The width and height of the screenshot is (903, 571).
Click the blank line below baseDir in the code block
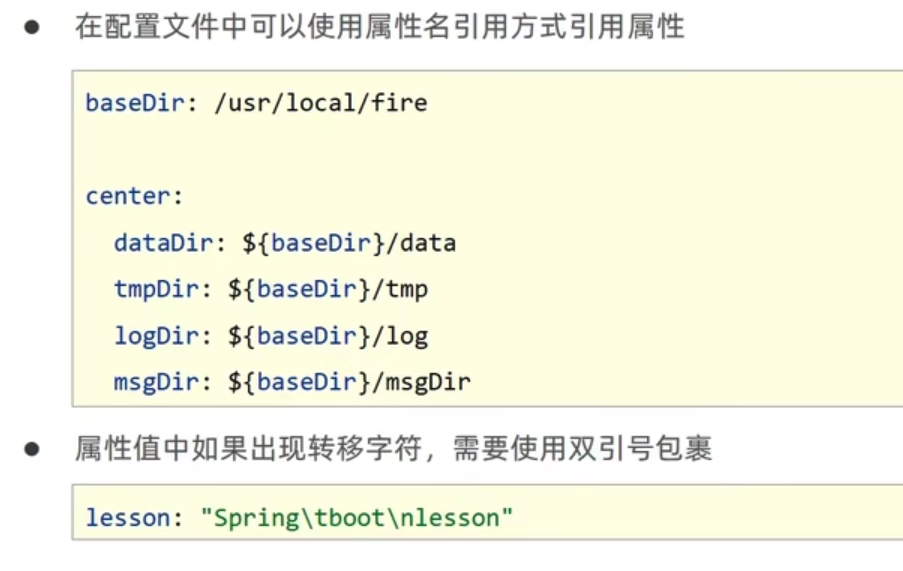tap(400, 149)
